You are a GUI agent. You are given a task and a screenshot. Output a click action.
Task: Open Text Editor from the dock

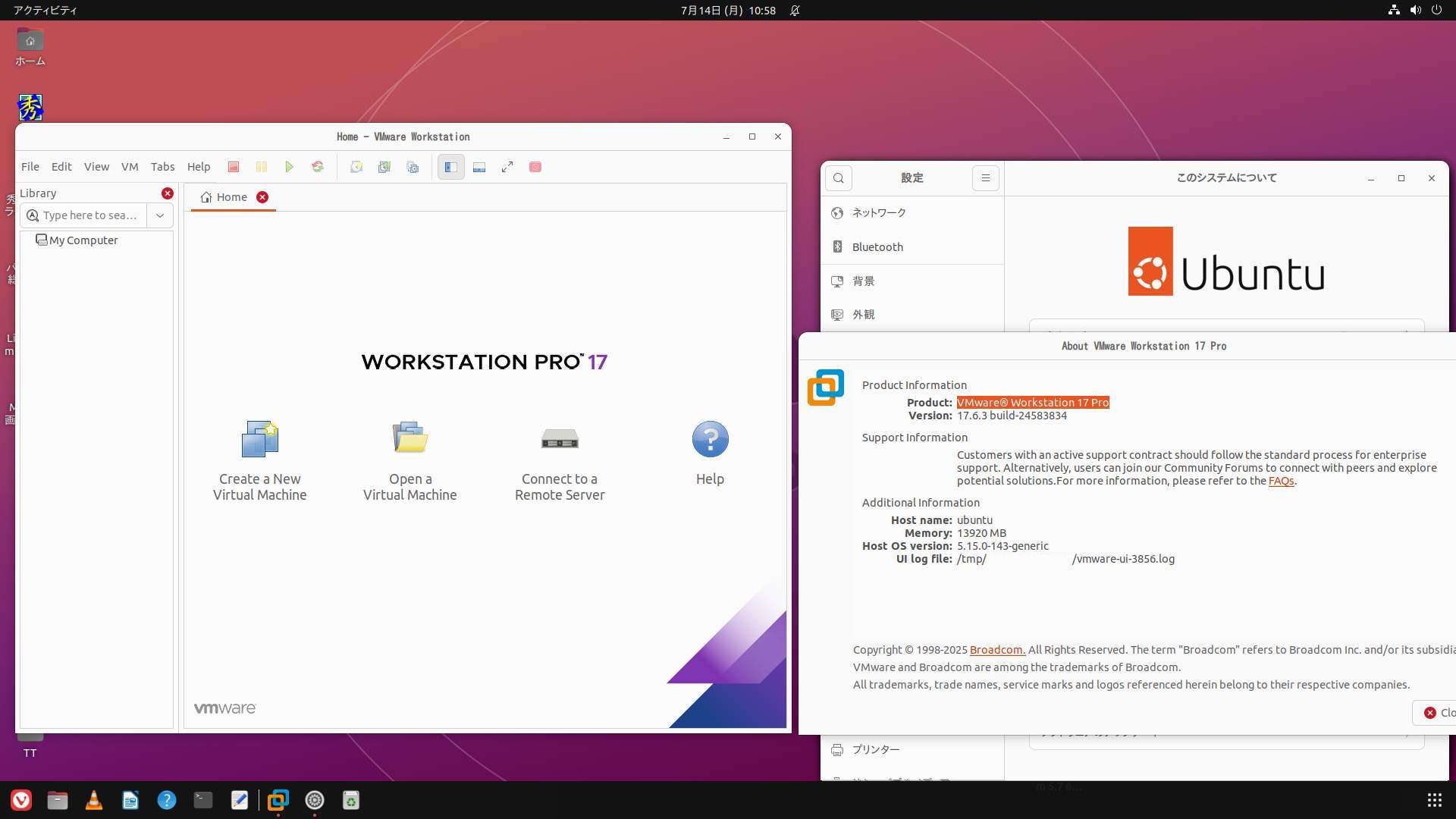tap(240, 800)
